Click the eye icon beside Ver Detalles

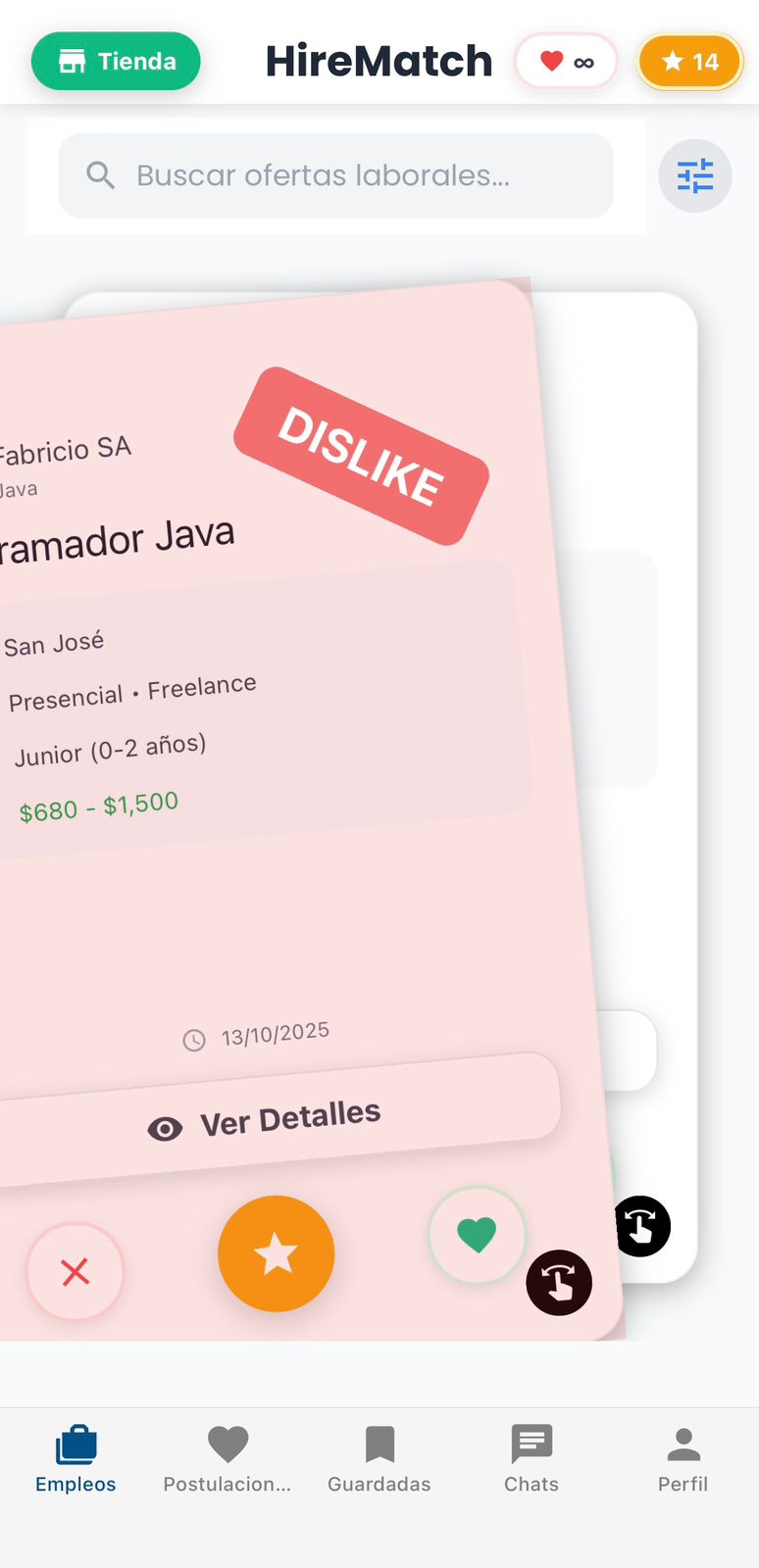(165, 1129)
